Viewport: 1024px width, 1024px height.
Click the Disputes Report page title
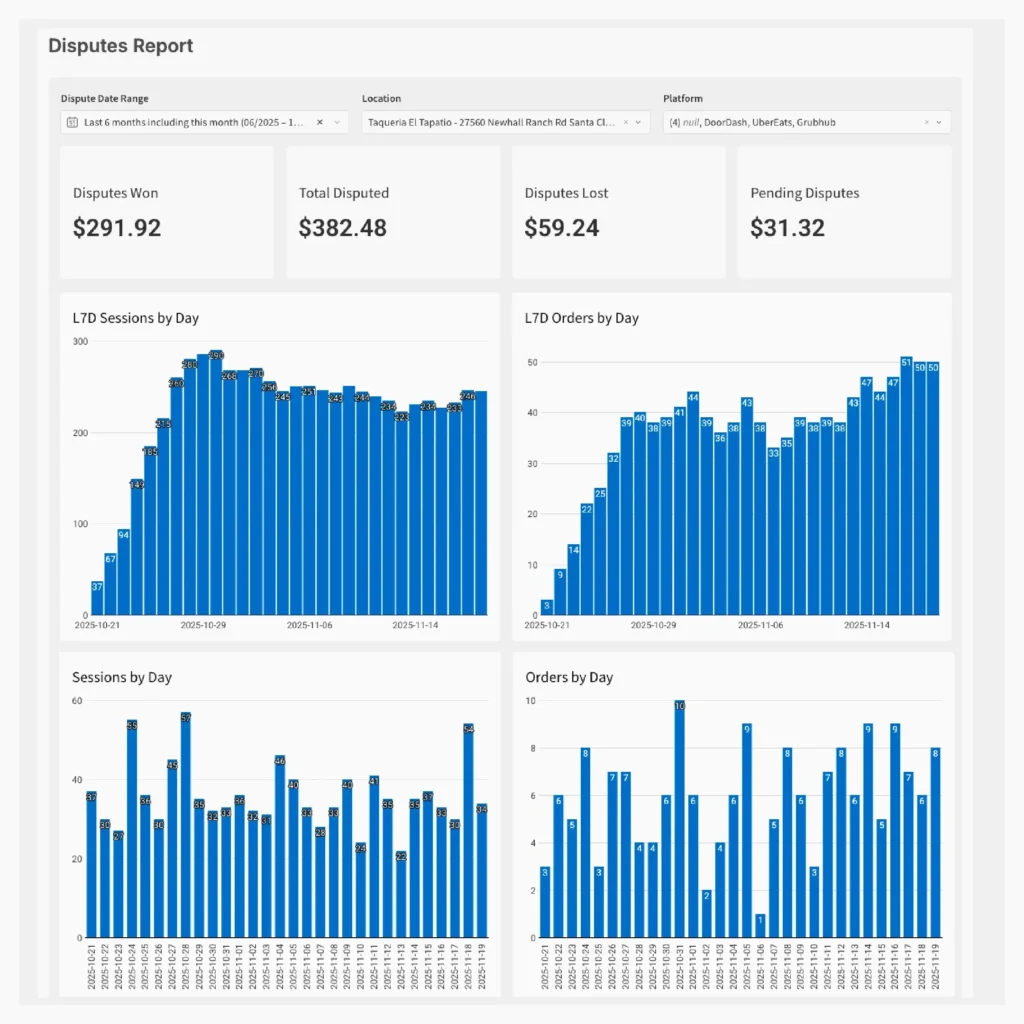(x=120, y=46)
